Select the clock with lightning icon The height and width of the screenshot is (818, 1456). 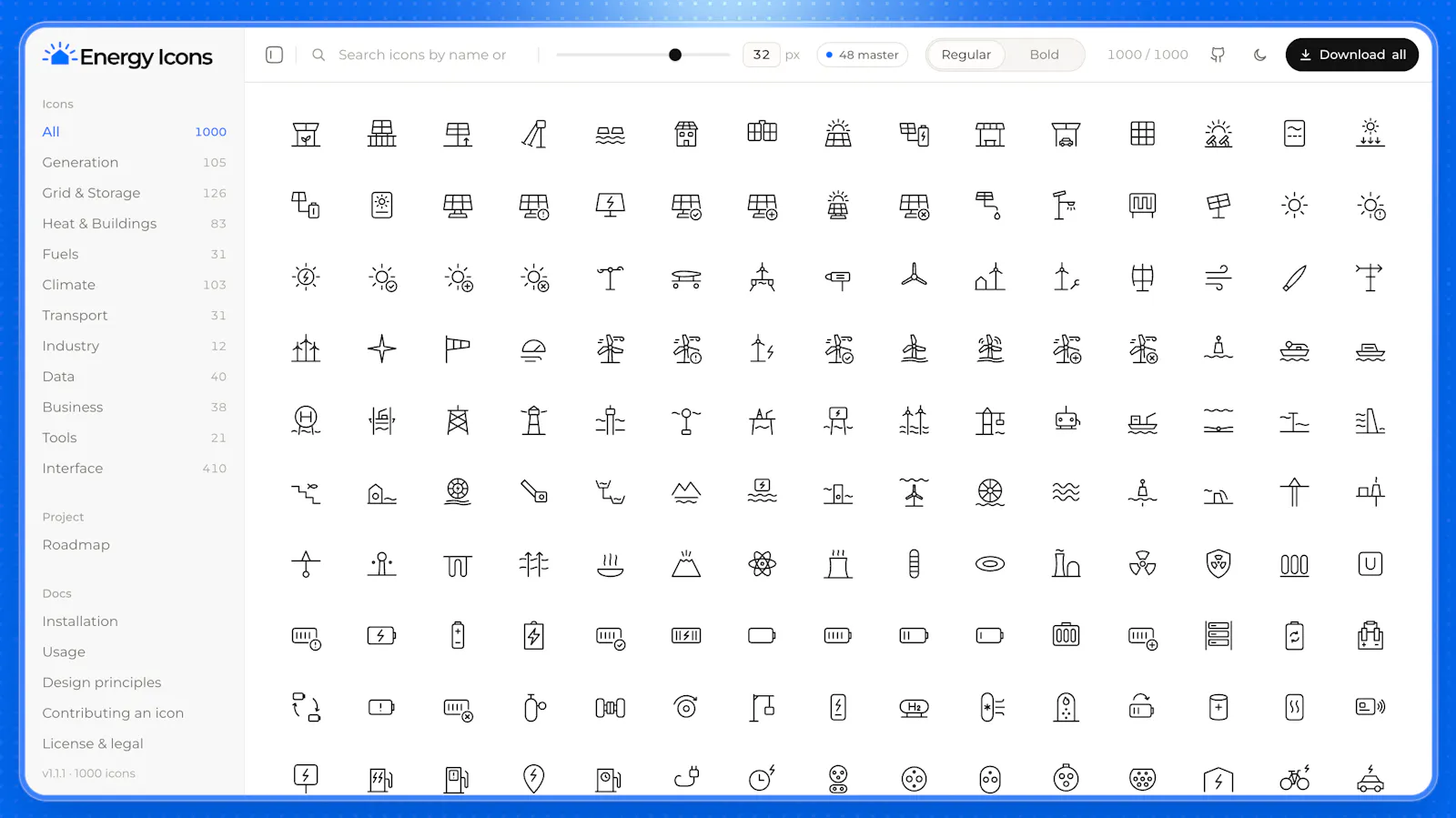(763, 779)
